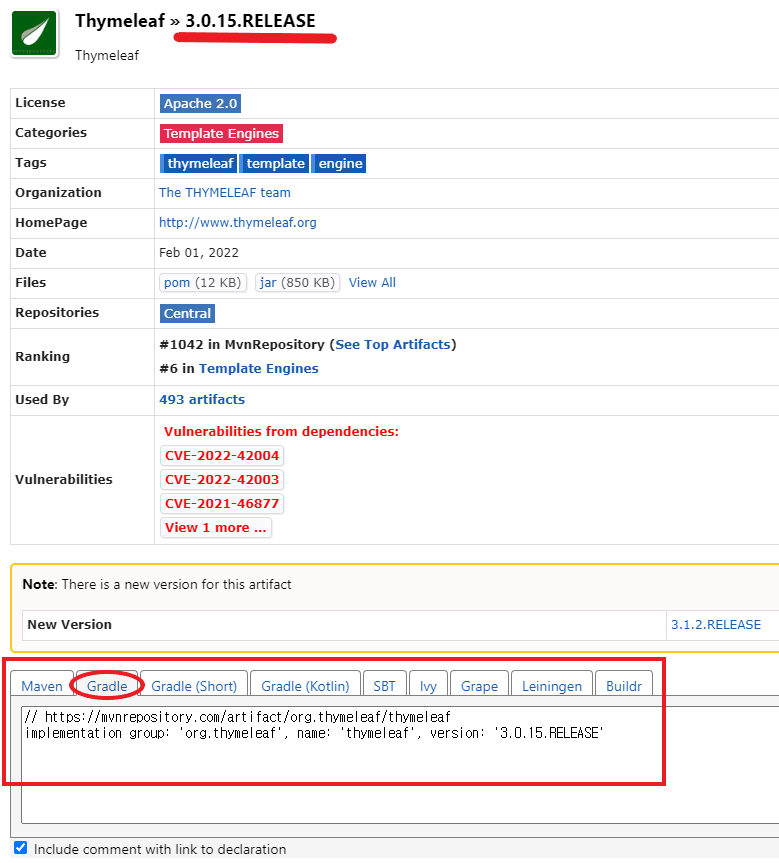Download the jar (850 KB) file
The width and height of the screenshot is (779, 863).
(x=297, y=282)
